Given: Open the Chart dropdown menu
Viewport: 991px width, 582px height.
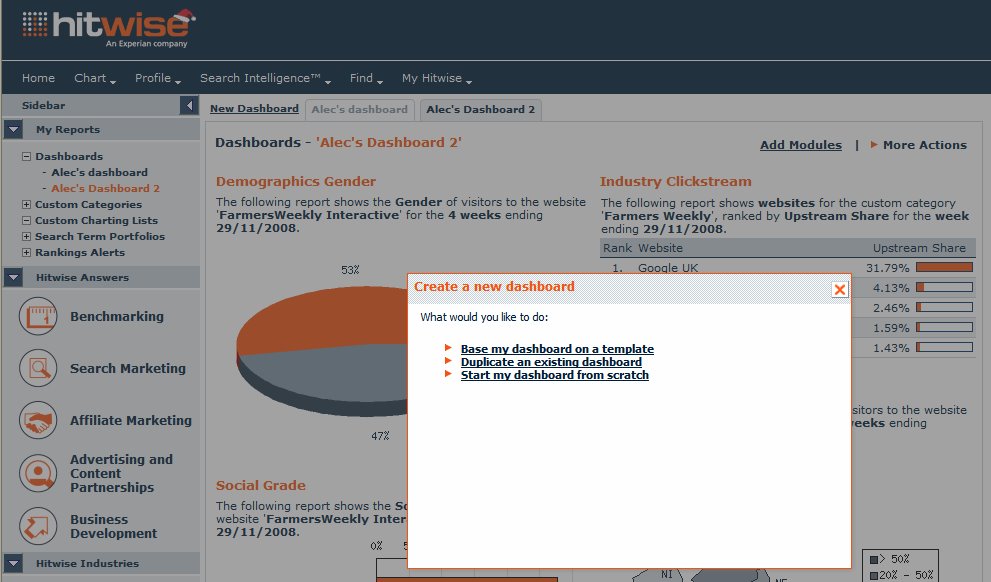Looking at the screenshot, I should (x=94, y=78).
